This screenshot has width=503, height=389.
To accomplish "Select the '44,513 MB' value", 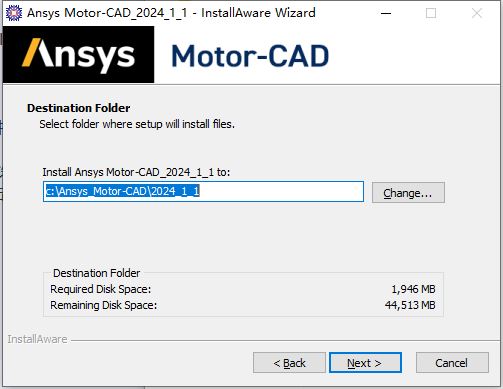I will [x=410, y=305].
